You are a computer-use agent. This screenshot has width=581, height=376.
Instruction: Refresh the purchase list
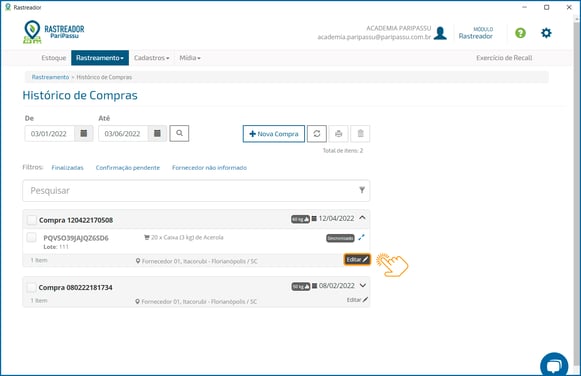pos(317,134)
